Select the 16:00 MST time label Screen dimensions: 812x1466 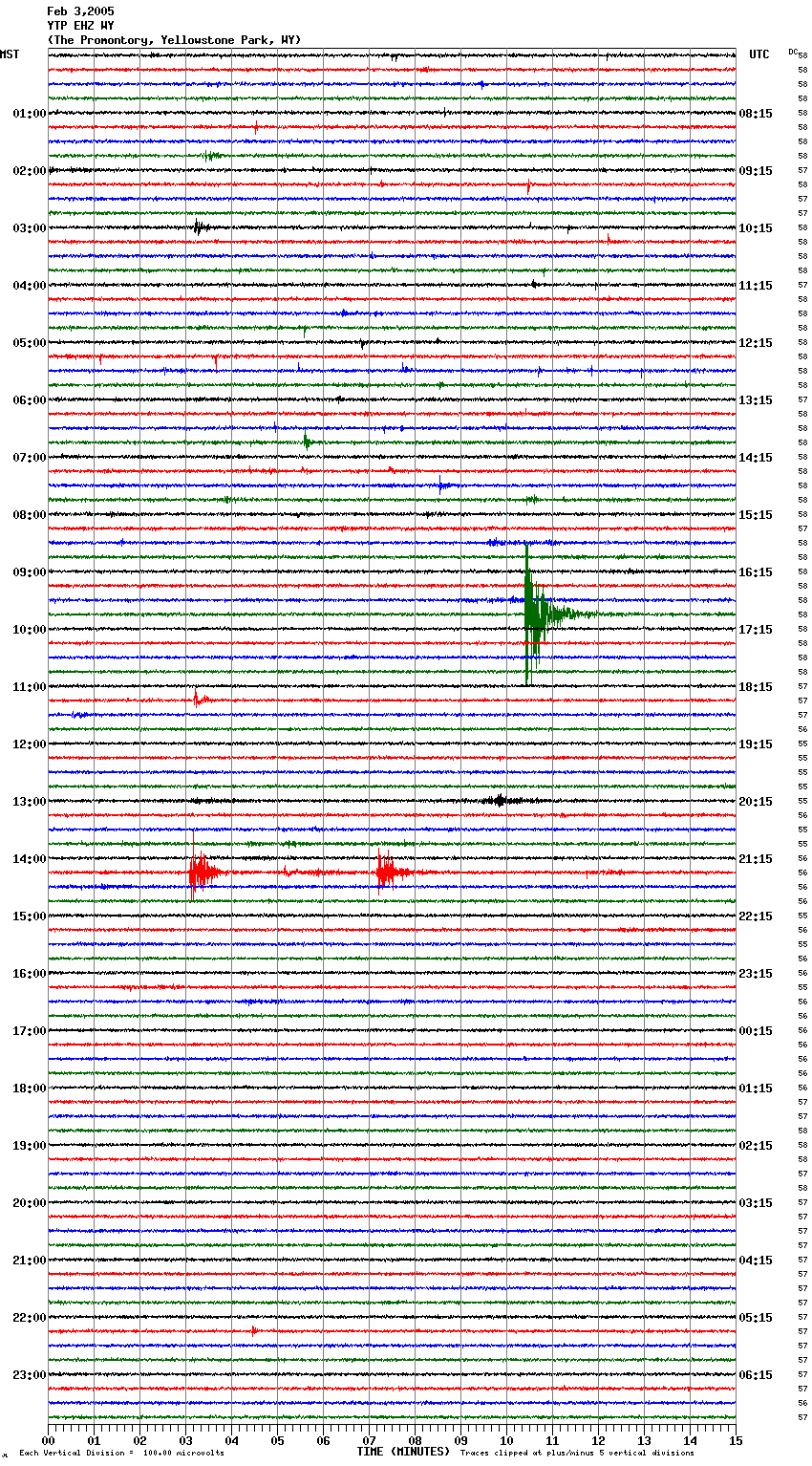[x=30, y=974]
